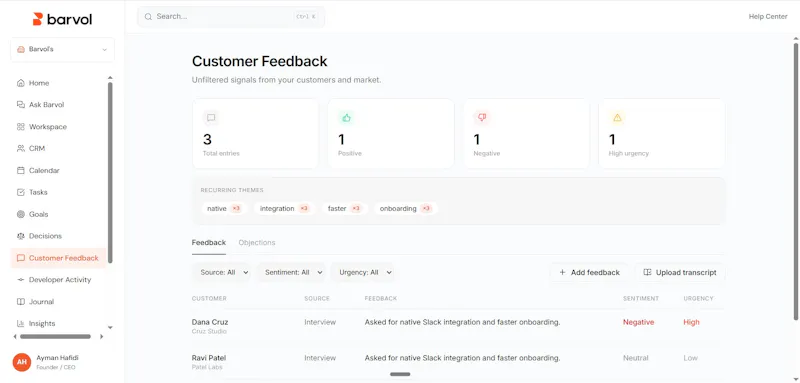Switch to the Feedback tab
The width and height of the screenshot is (800, 383).
[209, 243]
